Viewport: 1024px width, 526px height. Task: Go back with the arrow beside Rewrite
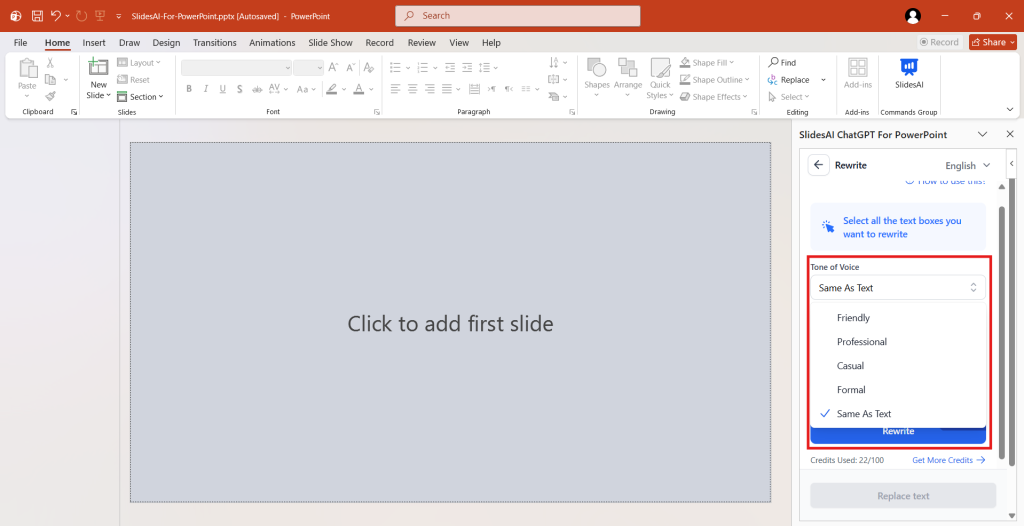[818, 165]
